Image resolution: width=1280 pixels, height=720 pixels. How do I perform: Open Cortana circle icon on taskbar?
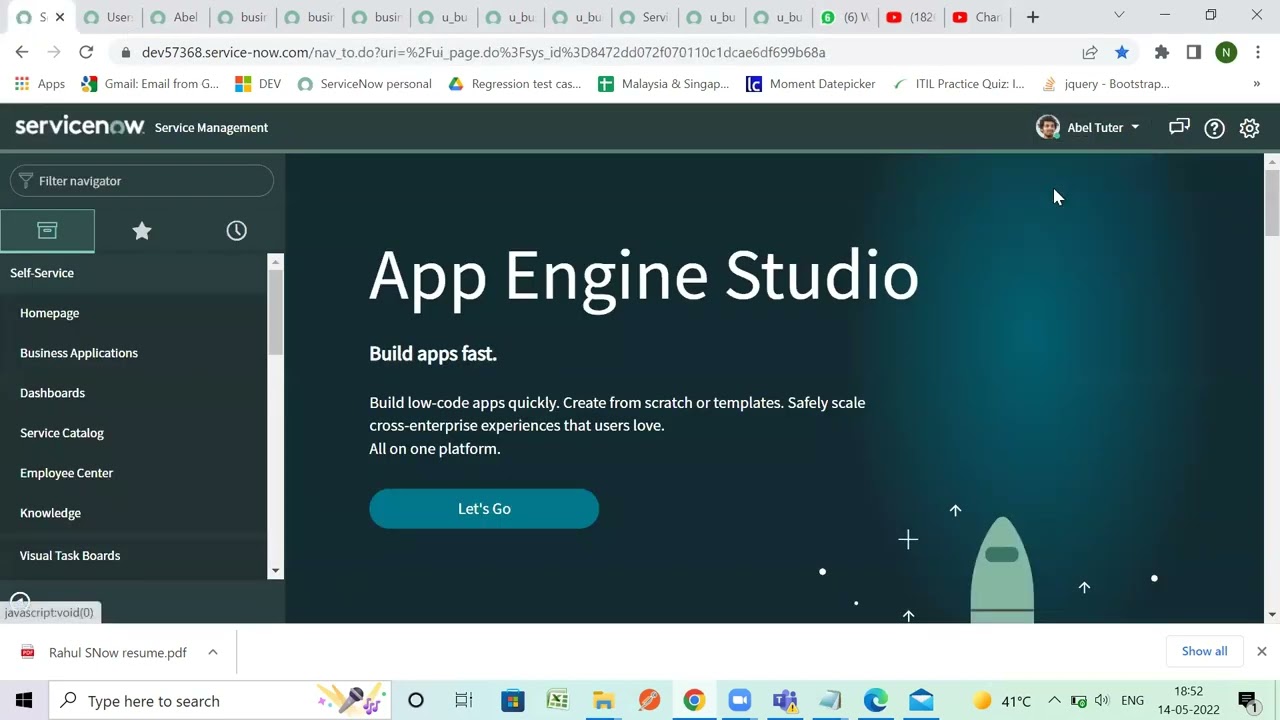(416, 701)
